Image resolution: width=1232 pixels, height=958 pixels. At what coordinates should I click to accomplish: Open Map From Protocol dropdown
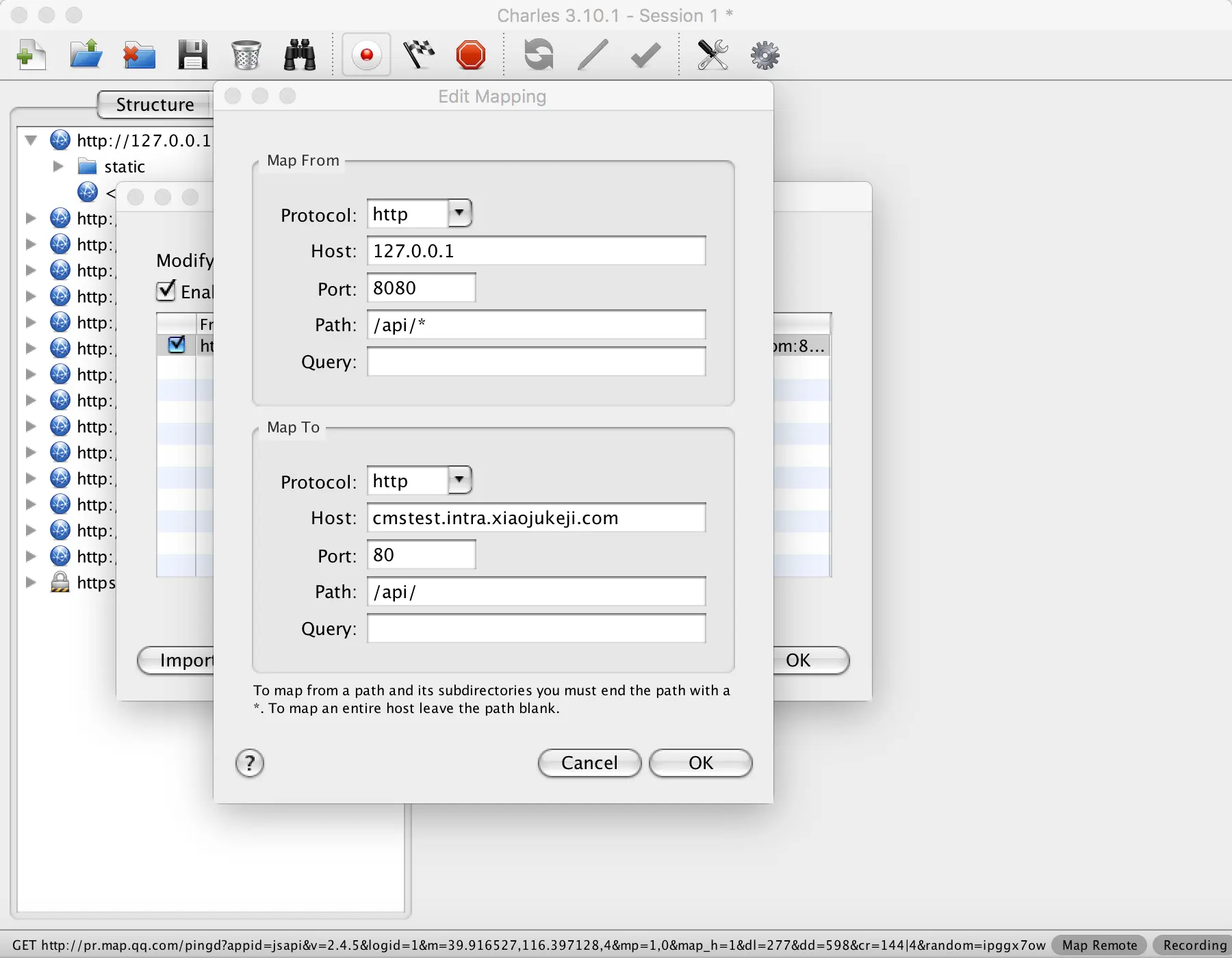460,213
